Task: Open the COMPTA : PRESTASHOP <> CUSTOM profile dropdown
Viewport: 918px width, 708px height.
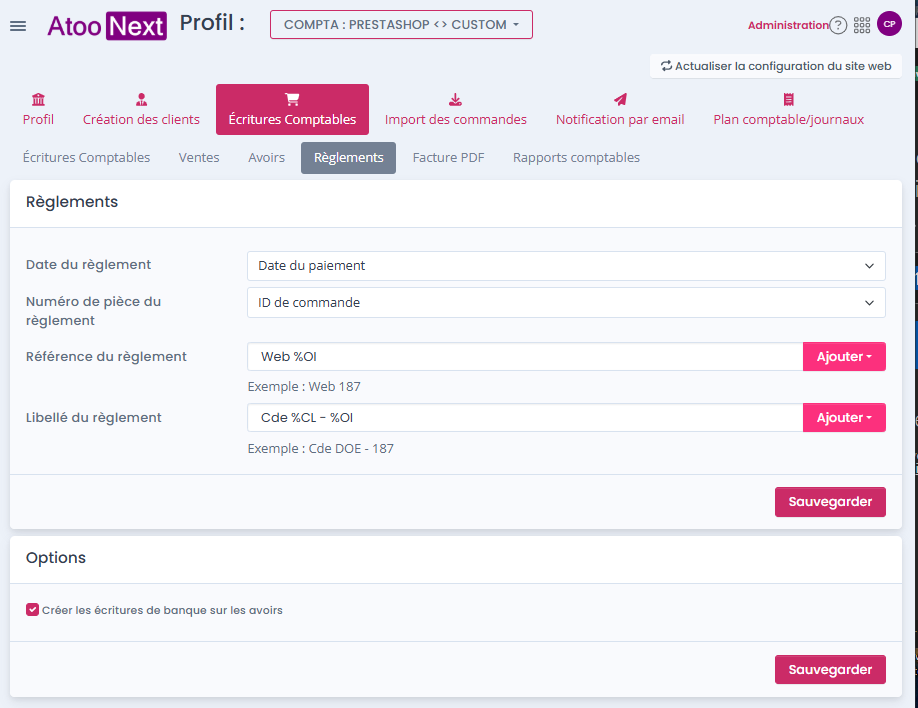Action: 401,25
